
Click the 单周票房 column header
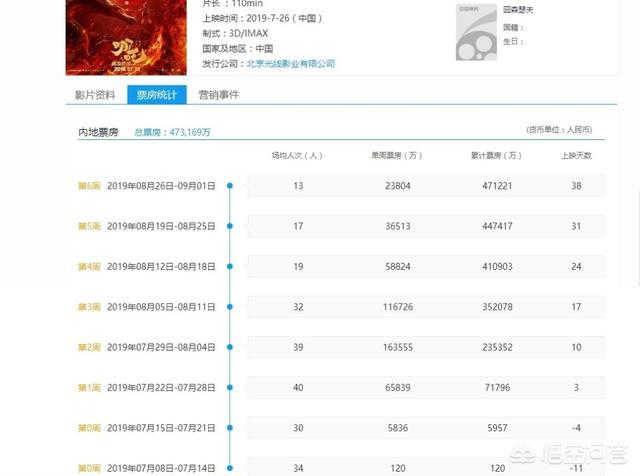coord(390,156)
